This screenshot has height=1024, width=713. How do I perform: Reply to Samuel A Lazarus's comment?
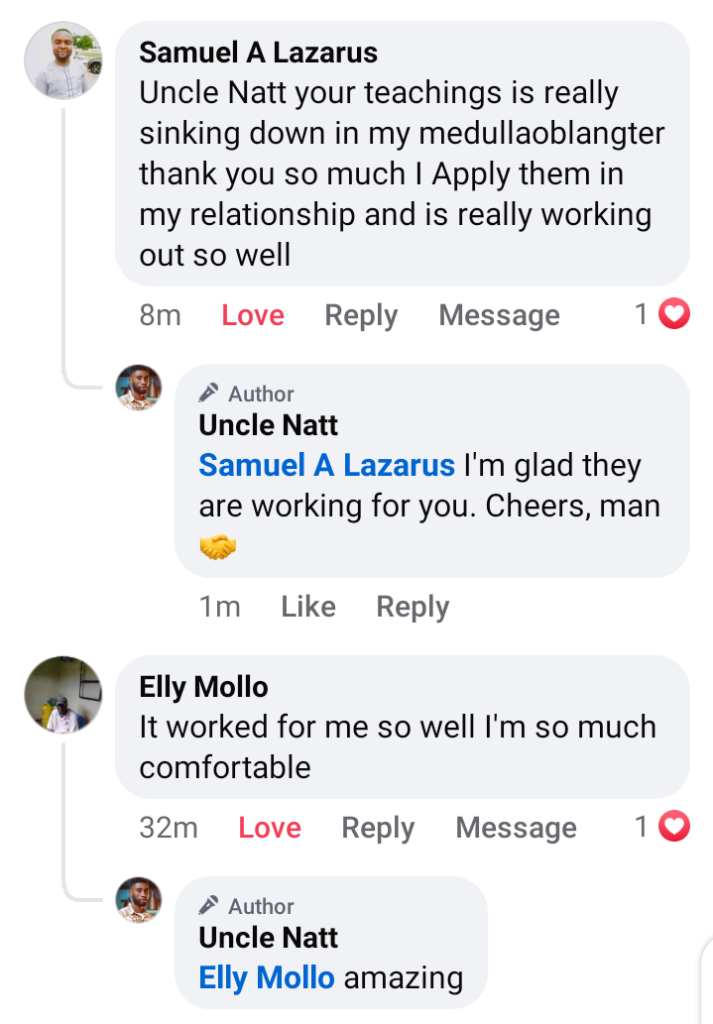pos(361,316)
